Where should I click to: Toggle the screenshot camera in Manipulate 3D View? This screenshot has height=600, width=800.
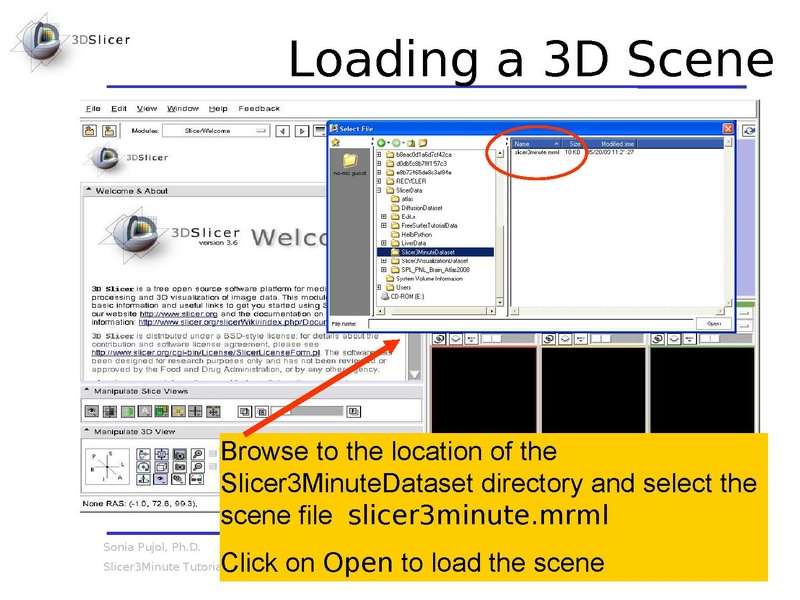179,453
